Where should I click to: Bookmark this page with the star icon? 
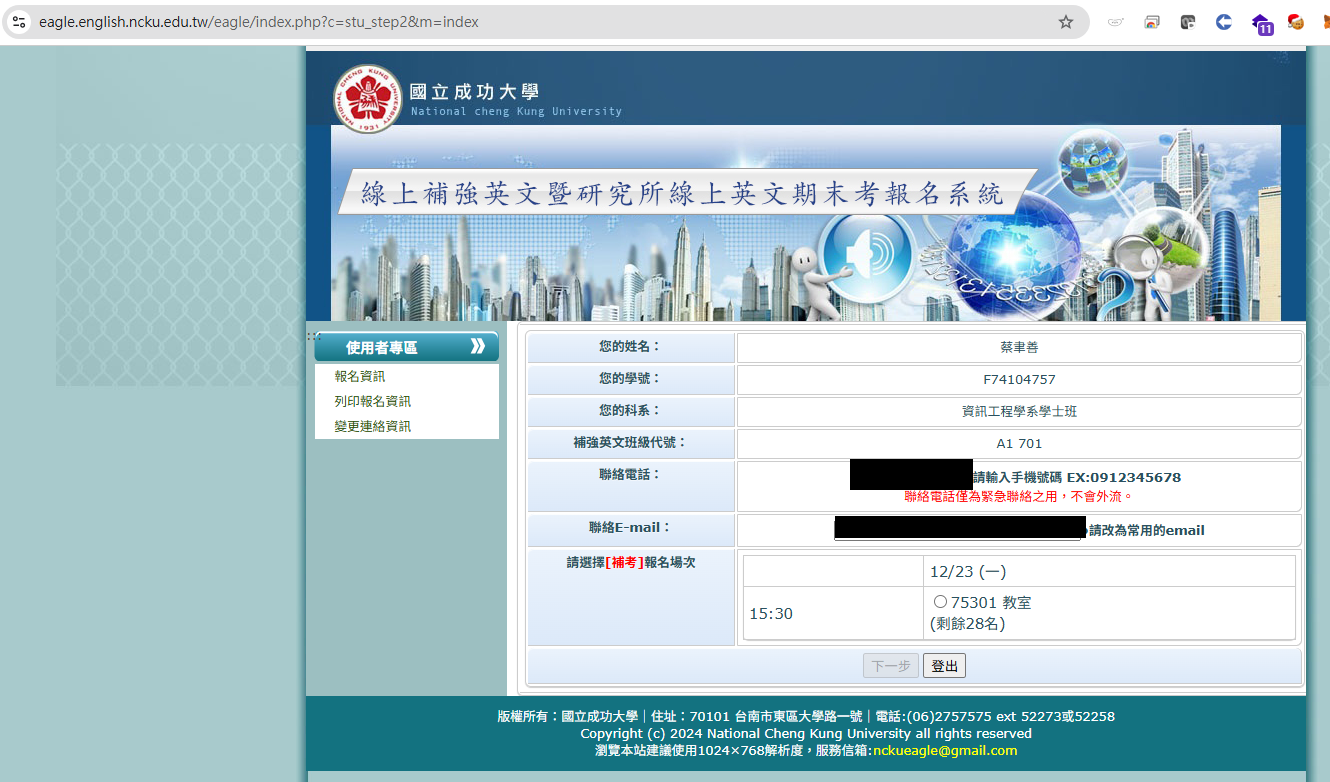[x=1066, y=22]
